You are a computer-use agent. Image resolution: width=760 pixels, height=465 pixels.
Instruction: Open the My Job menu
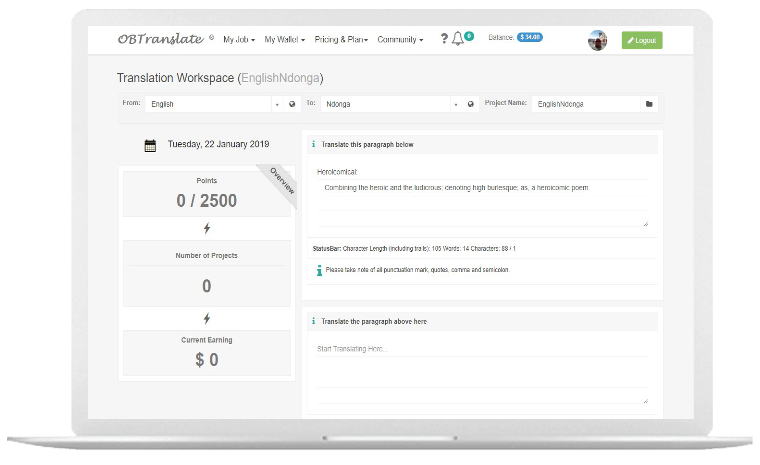[x=239, y=40]
